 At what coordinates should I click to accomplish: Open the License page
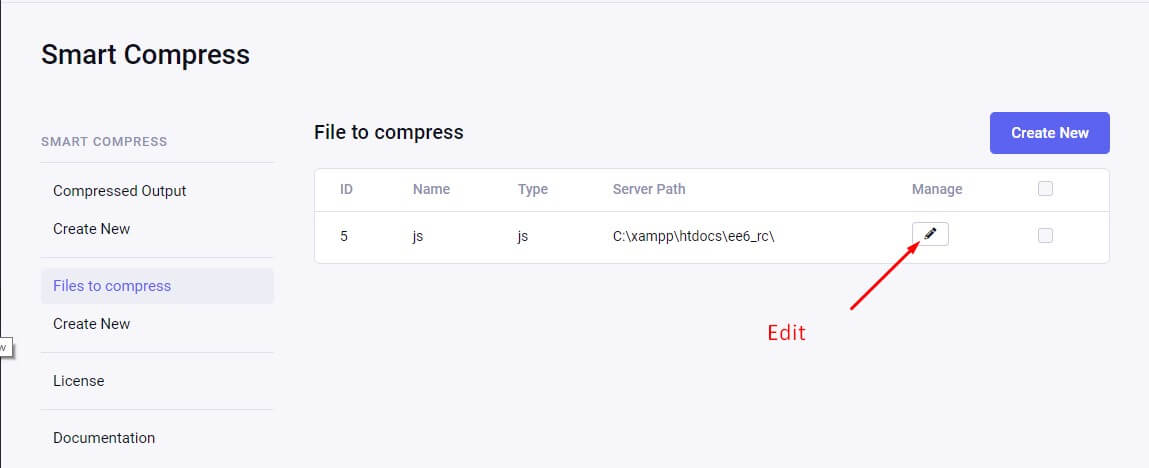click(x=79, y=381)
